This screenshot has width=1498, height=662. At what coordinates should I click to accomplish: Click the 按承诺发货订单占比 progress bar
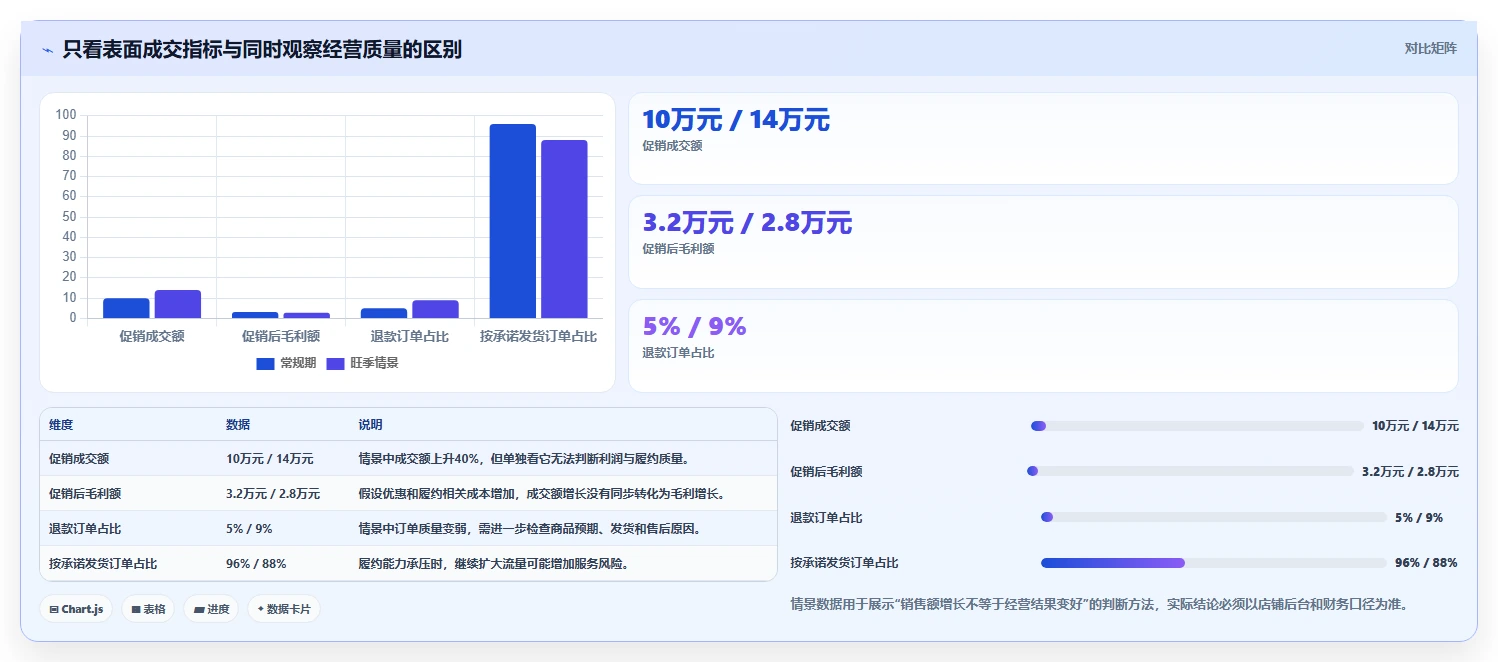point(1214,563)
